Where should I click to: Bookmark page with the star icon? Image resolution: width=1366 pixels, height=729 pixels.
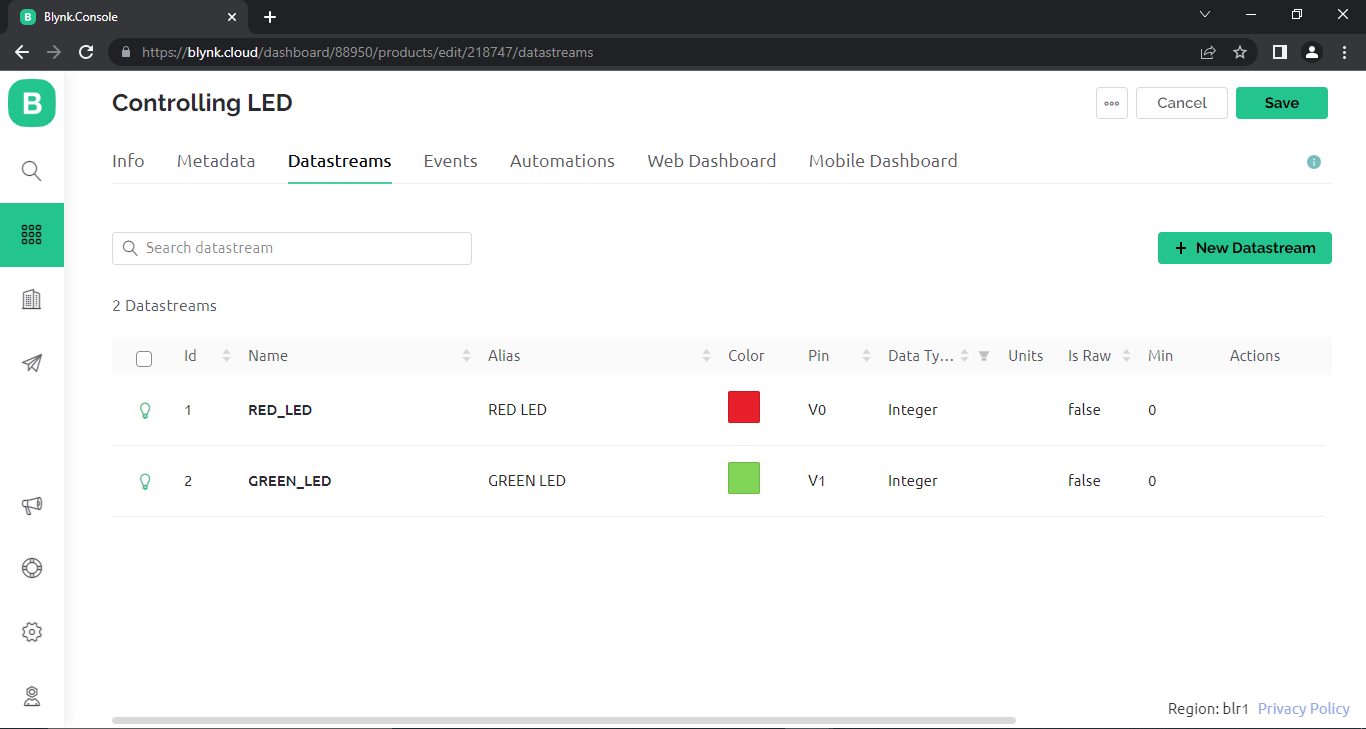pyautogui.click(x=1240, y=52)
